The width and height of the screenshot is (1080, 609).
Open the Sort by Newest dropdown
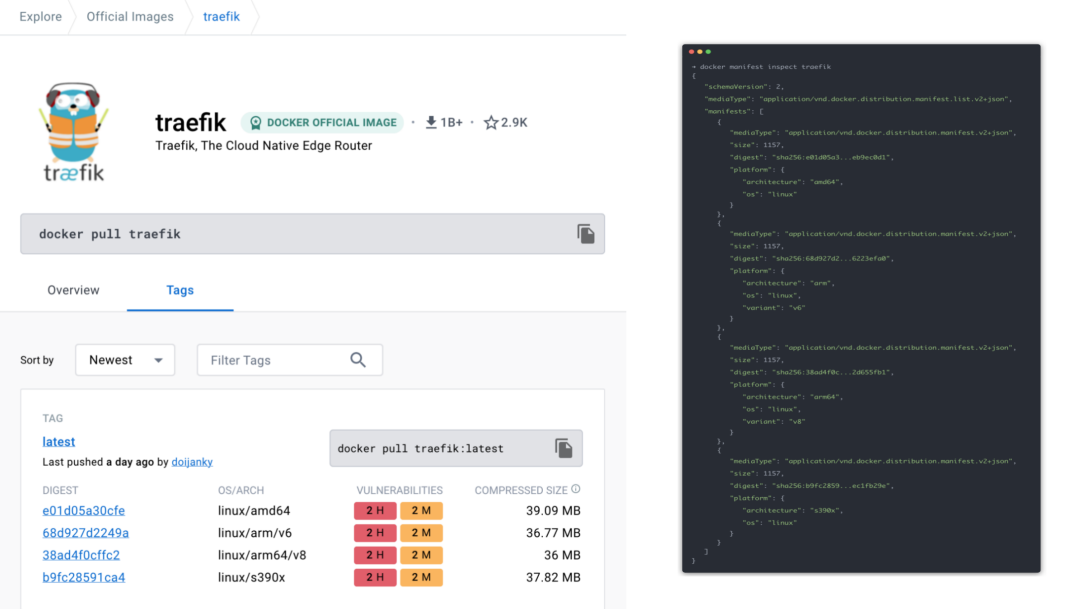click(125, 360)
